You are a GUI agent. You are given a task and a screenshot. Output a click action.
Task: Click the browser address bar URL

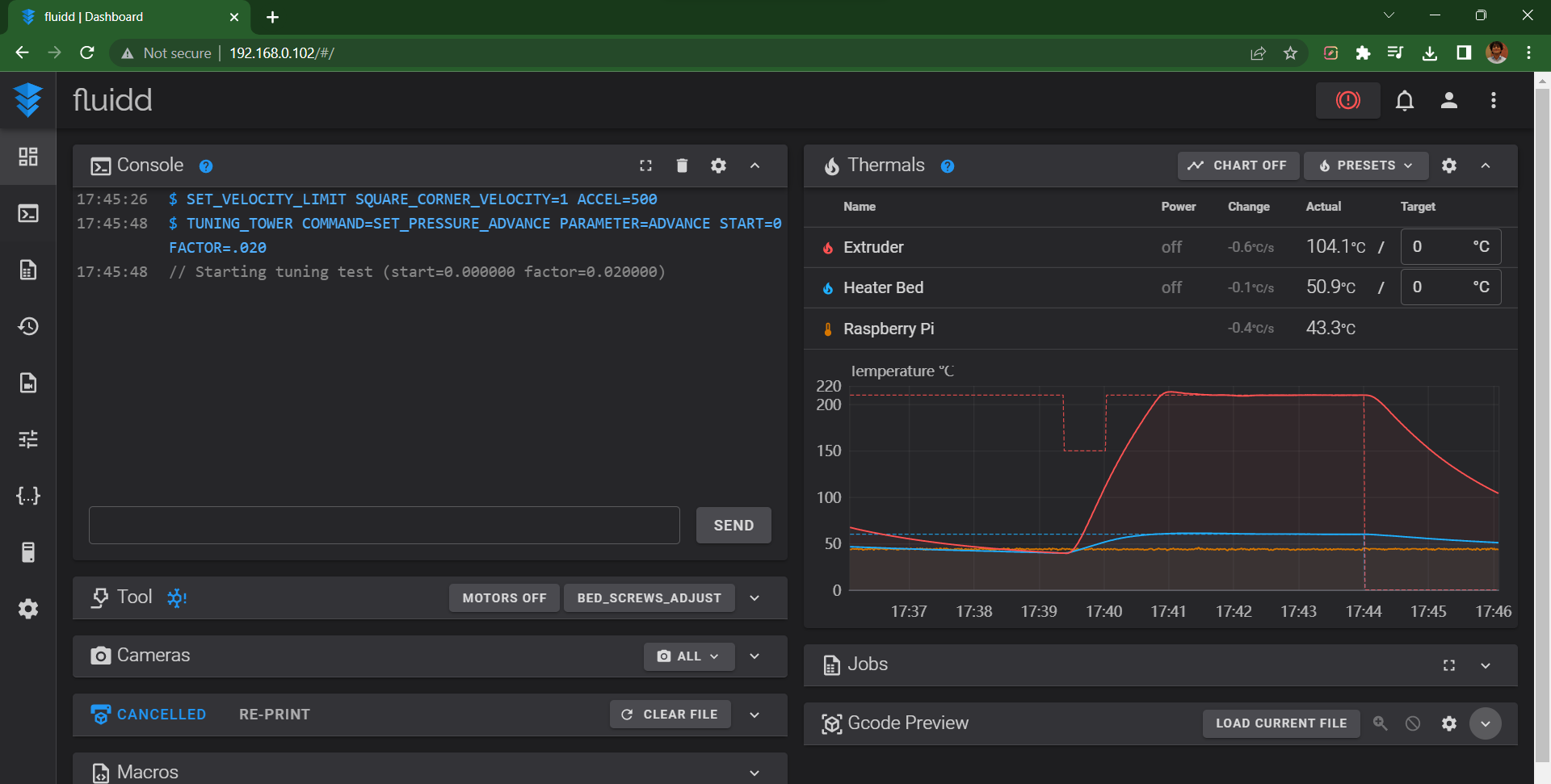point(282,53)
